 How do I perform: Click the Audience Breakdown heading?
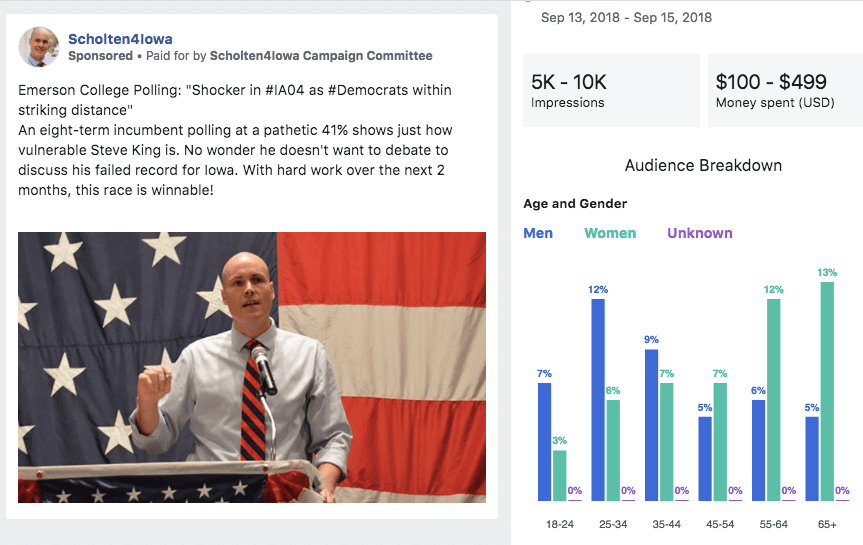[x=703, y=165]
